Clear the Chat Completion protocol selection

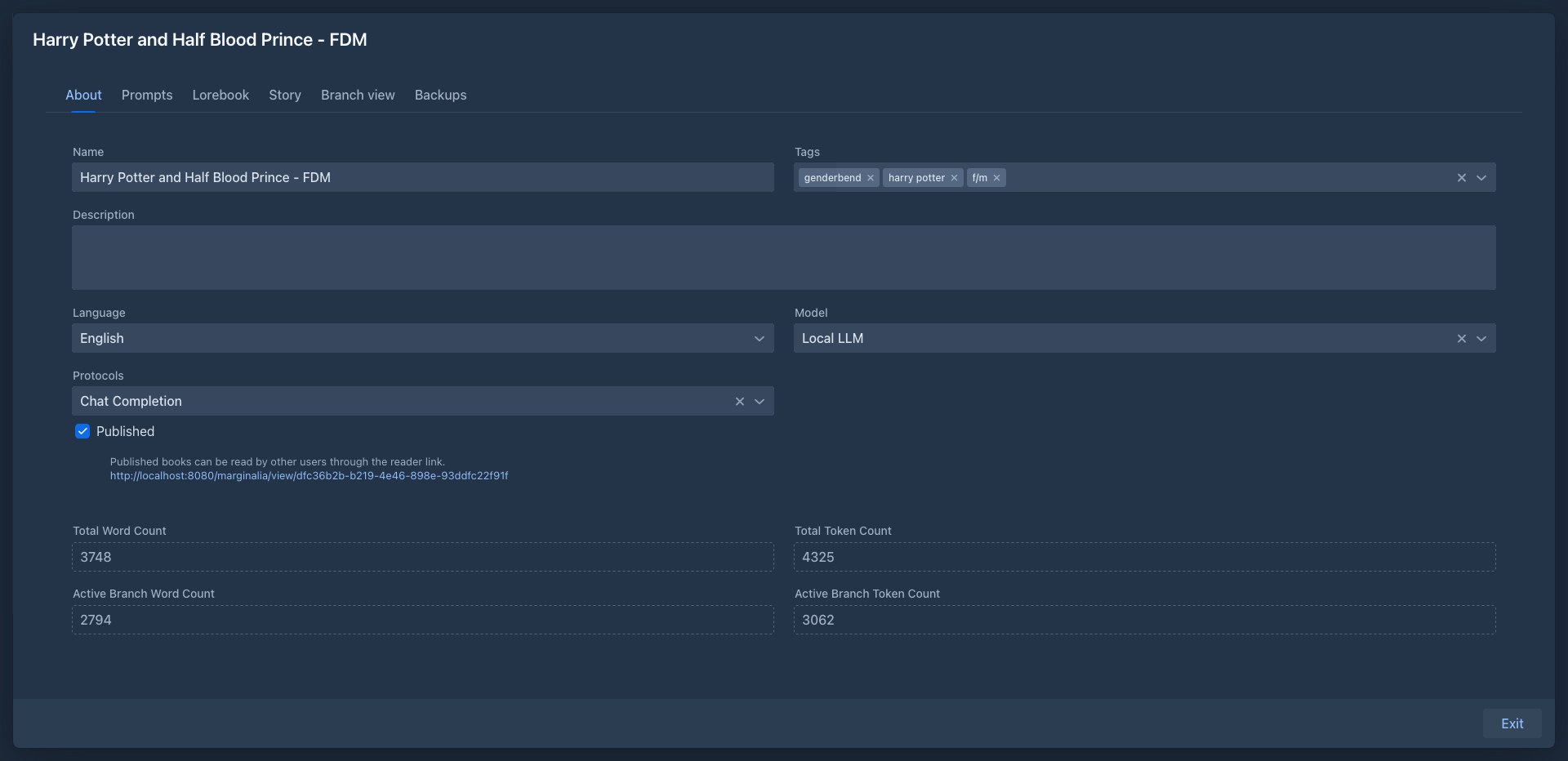click(740, 402)
